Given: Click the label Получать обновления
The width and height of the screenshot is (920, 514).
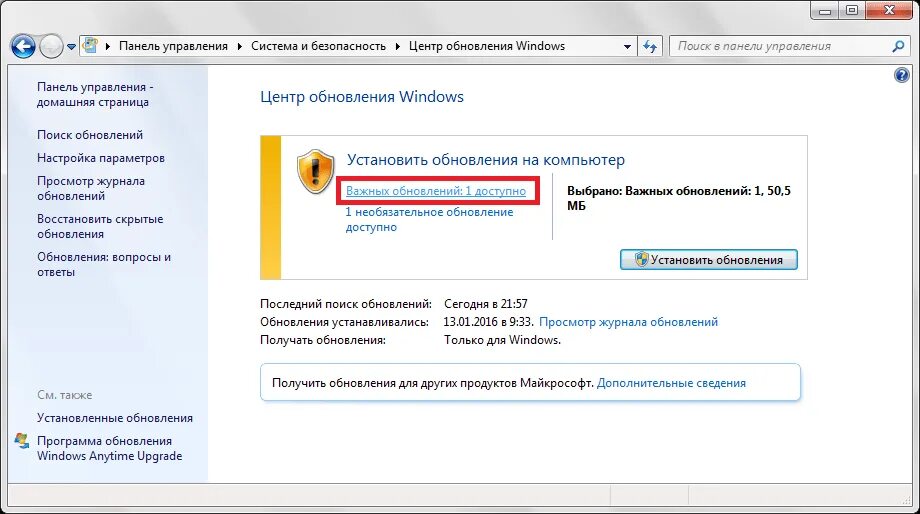Looking at the screenshot, I should (x=323, y=340).
